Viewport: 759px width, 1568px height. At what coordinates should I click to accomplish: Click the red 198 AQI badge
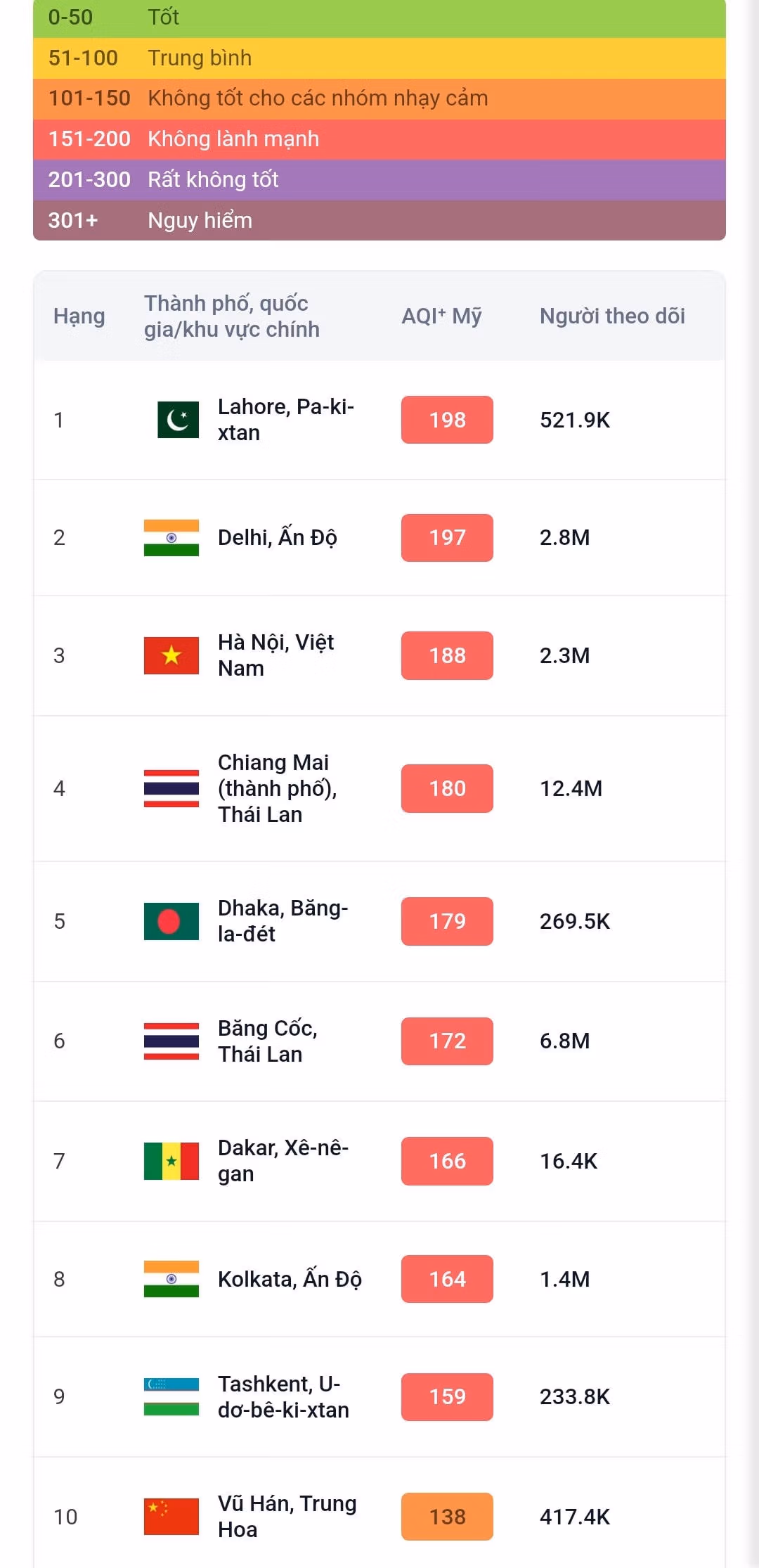447,420
